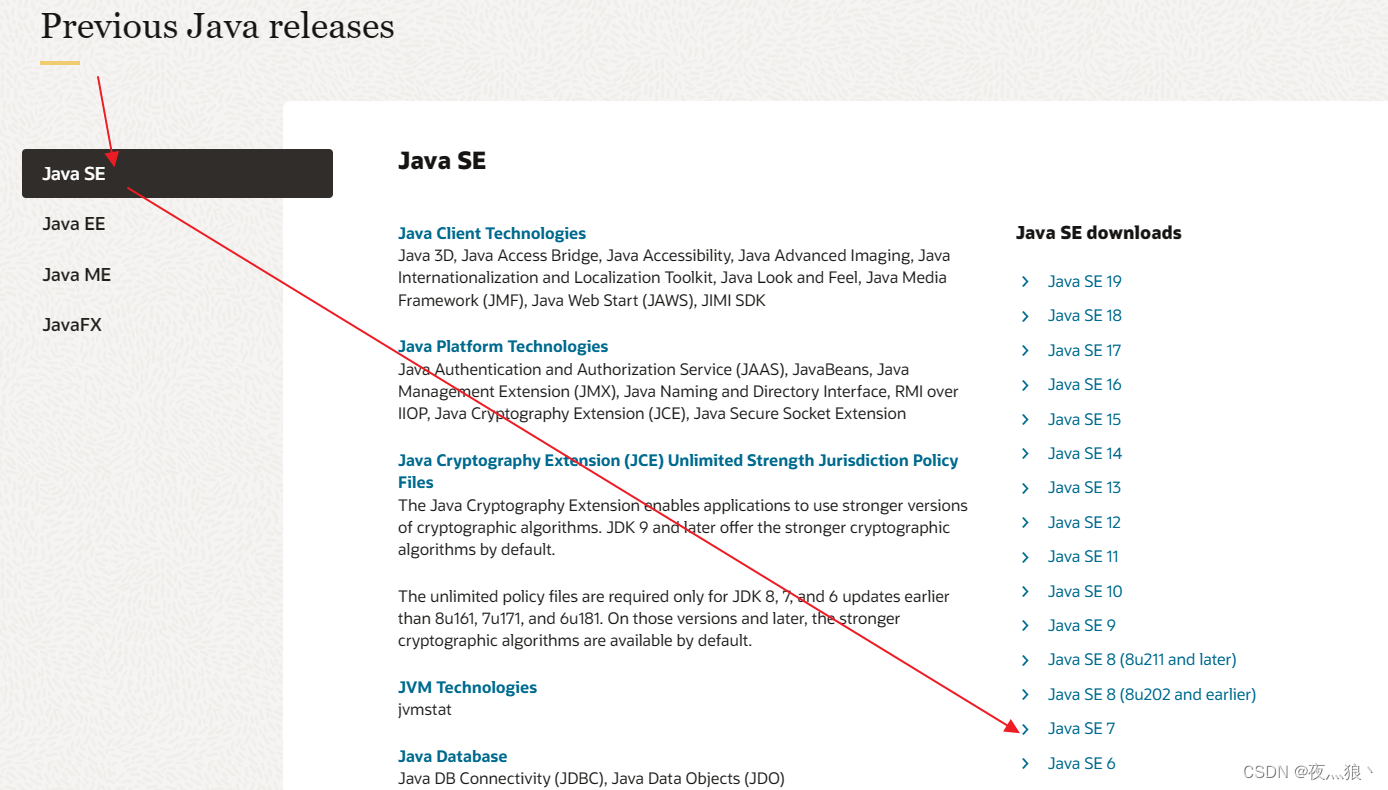Click the chevron beside Java SE 16
The width and height of the screenshot is (1388, 790).
click(1025, 385)
